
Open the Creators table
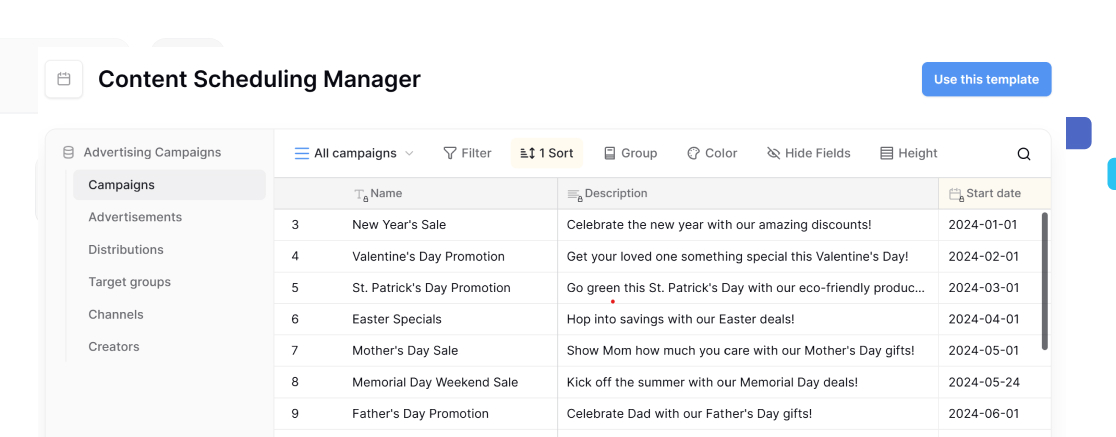point(114,347)
